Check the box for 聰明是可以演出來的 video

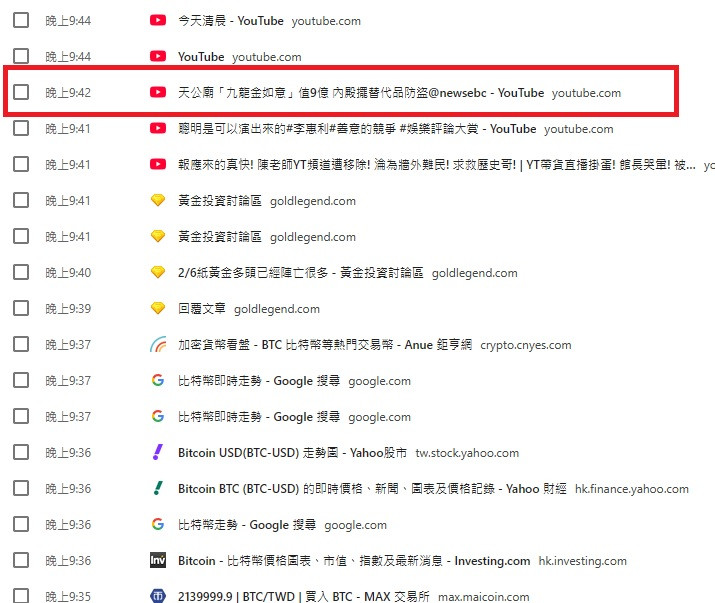(21, 128)
